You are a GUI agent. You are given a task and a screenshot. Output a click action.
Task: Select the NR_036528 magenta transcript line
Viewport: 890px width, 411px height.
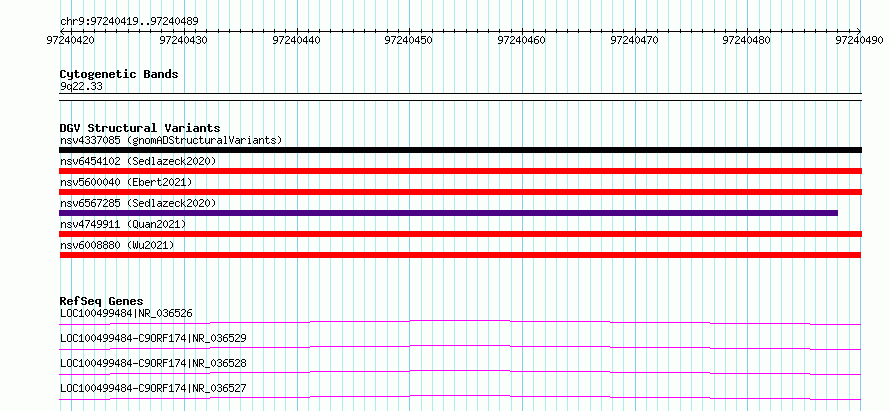460,373
